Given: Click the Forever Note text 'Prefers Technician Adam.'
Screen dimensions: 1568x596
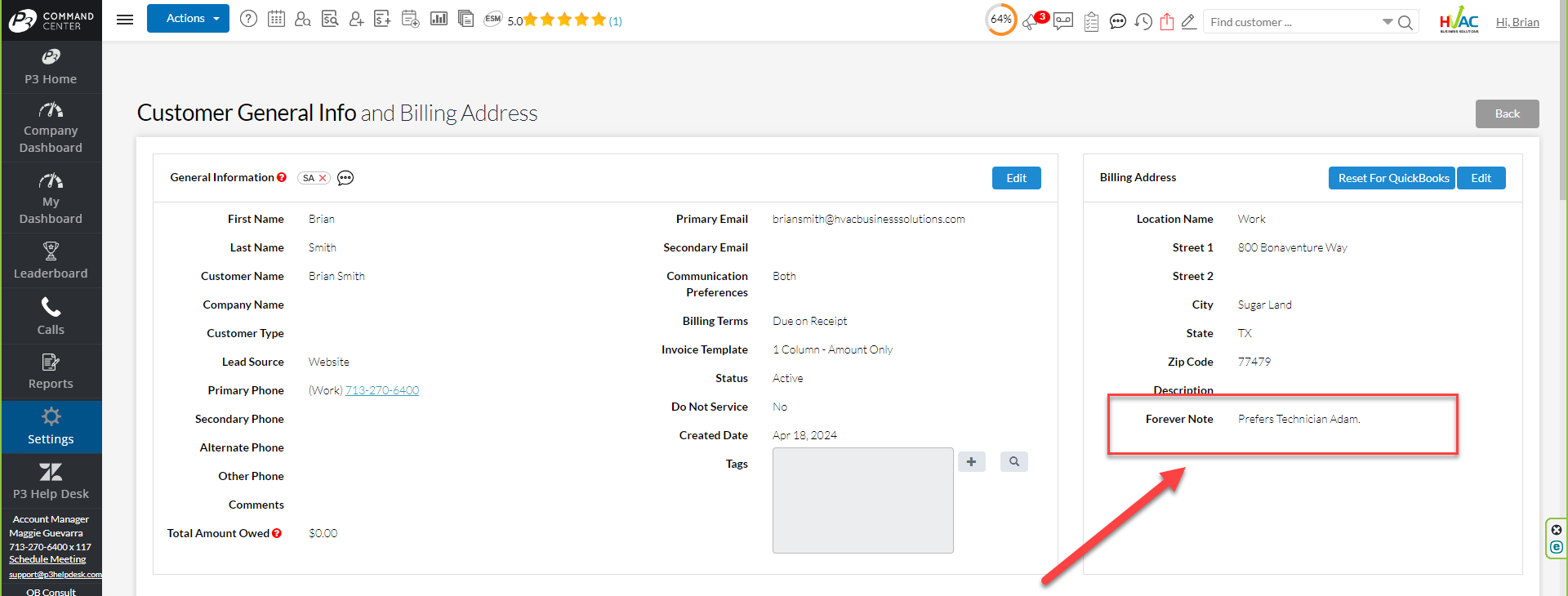Looking at the screenshot, I should pos(1298,419).
